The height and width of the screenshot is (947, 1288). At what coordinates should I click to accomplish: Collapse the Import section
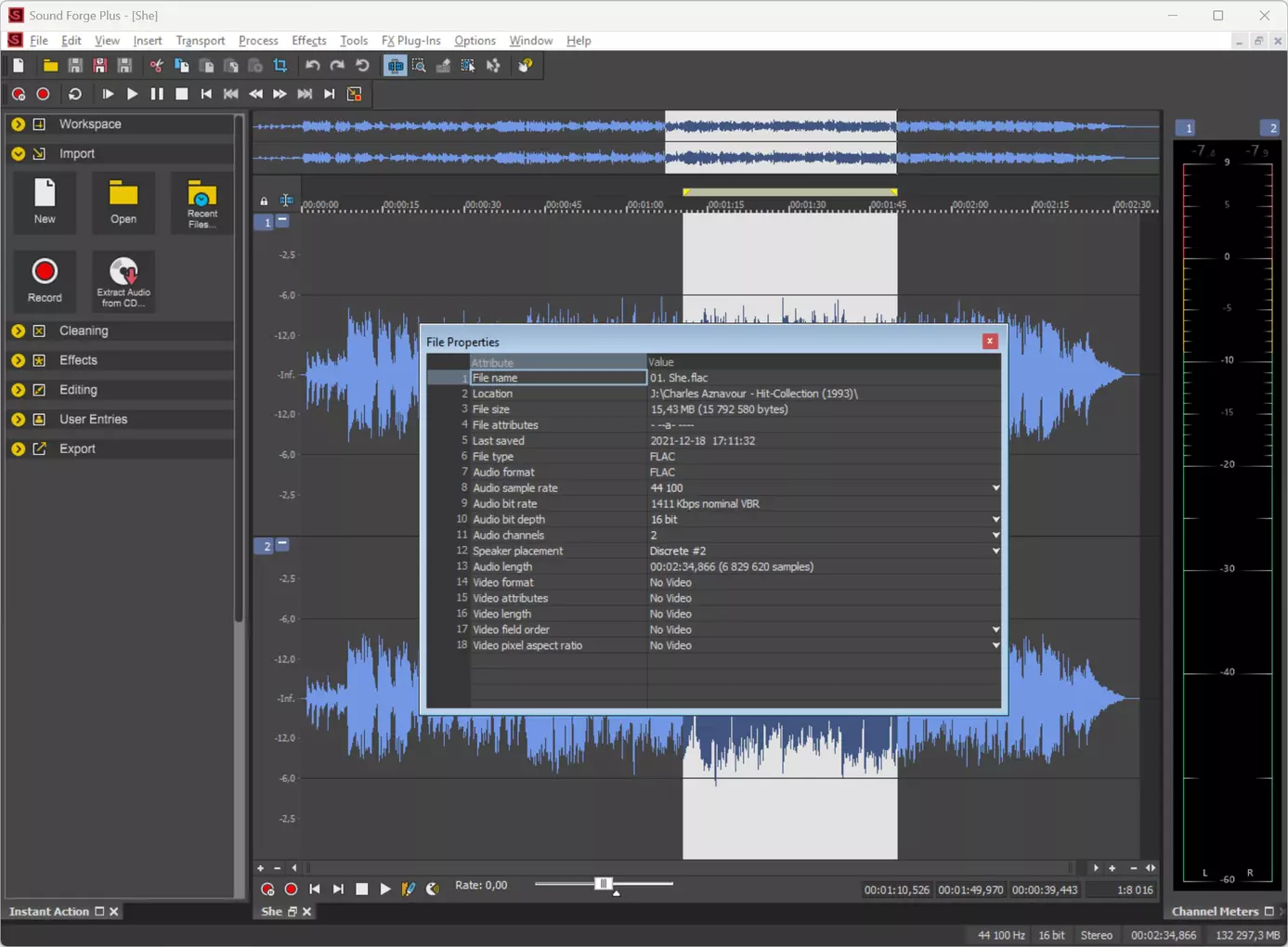[19, 154]
